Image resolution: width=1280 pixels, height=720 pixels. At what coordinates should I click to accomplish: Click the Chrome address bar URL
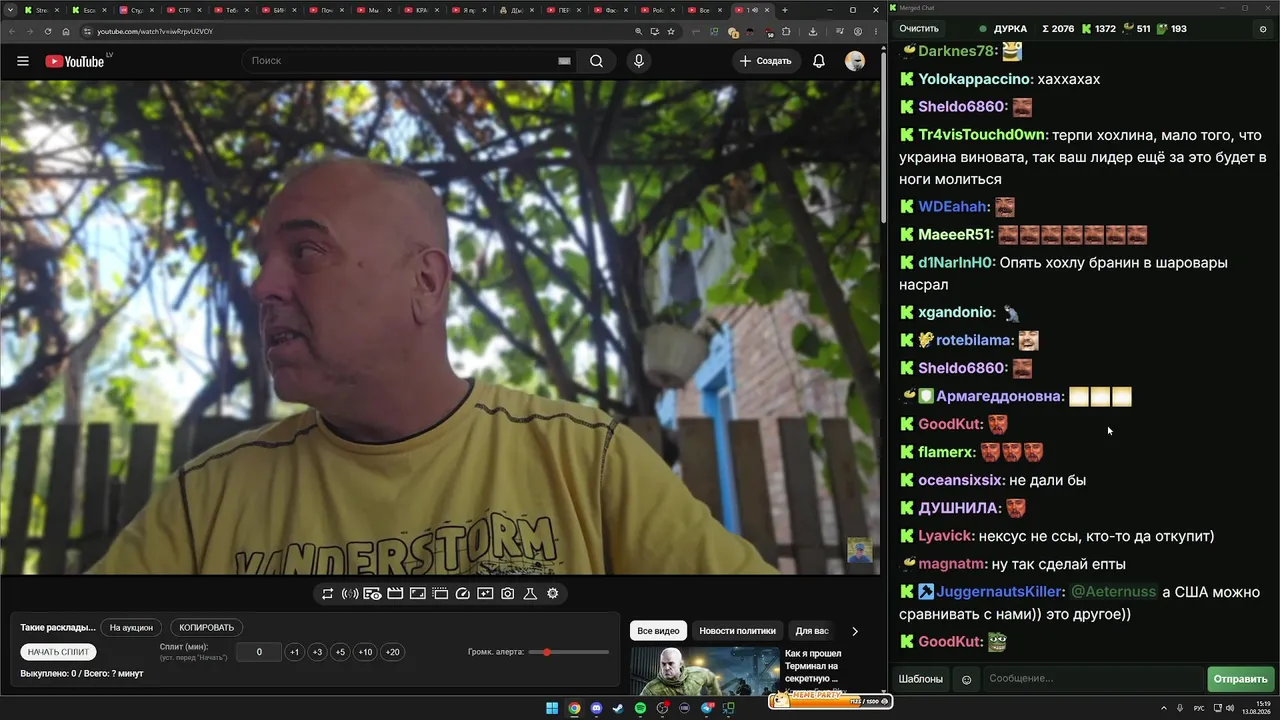point(155,31)
